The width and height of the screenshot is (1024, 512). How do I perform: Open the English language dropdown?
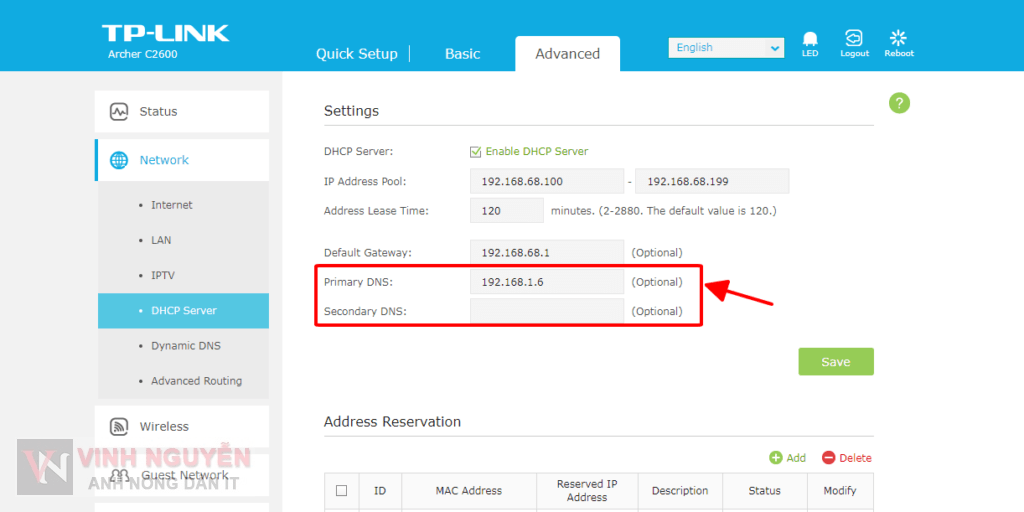726,48
